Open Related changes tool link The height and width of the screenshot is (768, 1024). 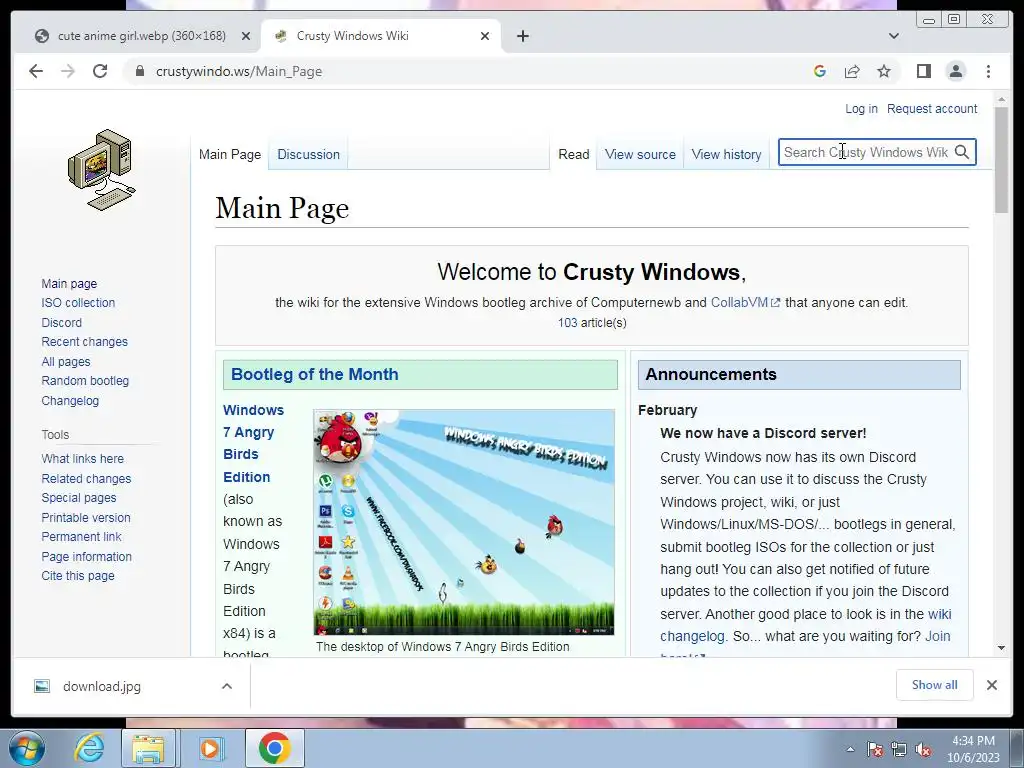[x=86, y=479]
